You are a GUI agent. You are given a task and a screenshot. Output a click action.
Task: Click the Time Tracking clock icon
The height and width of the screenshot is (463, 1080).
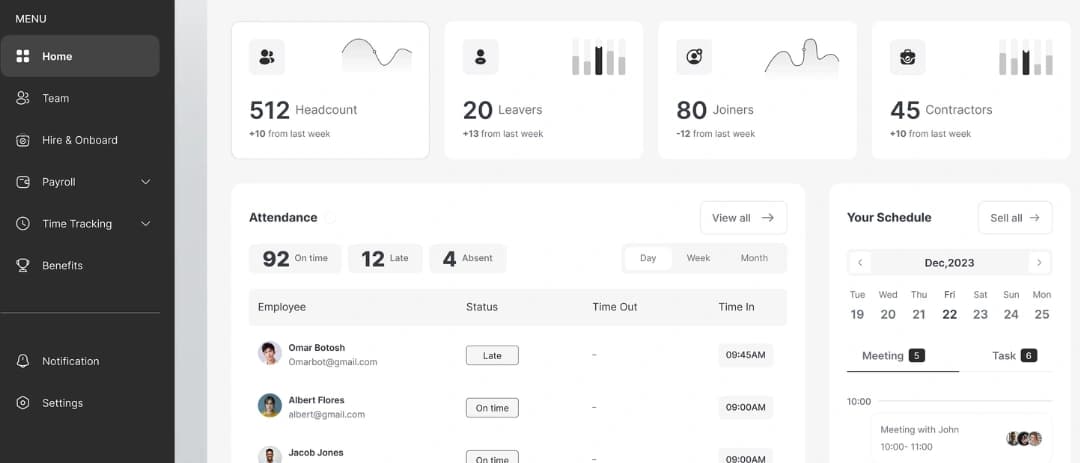click(23, 223)
